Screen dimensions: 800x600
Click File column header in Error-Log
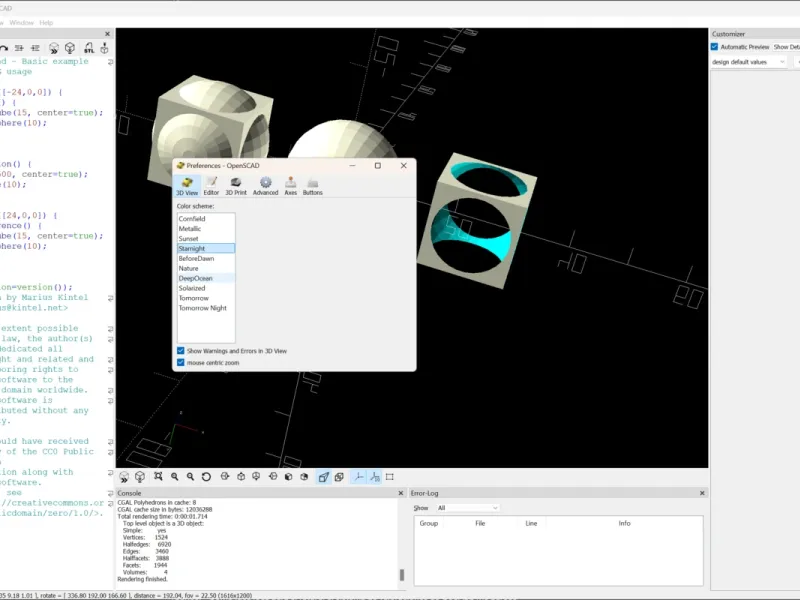(x=480, y=523)
